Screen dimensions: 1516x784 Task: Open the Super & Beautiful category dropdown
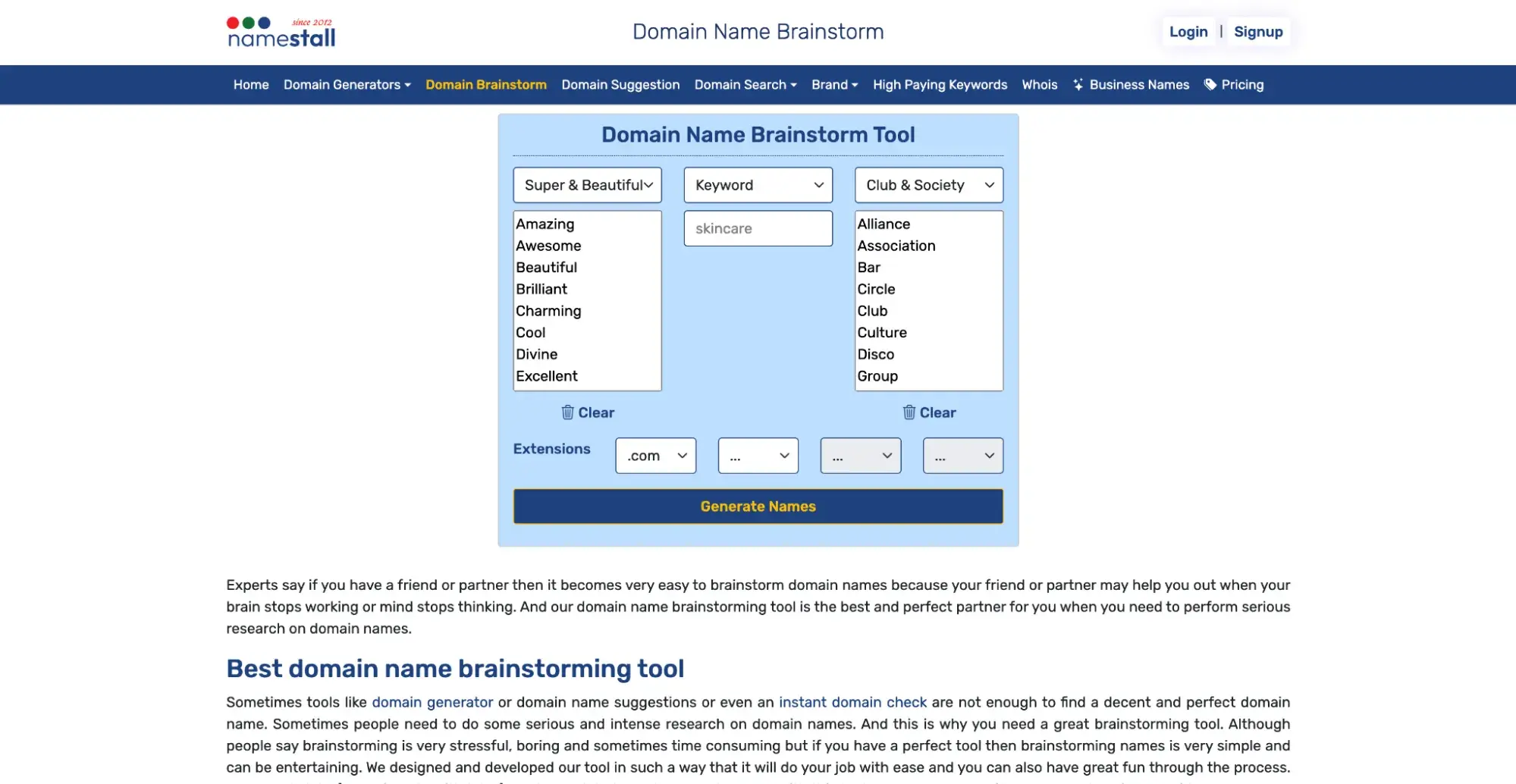click(587, 185)
